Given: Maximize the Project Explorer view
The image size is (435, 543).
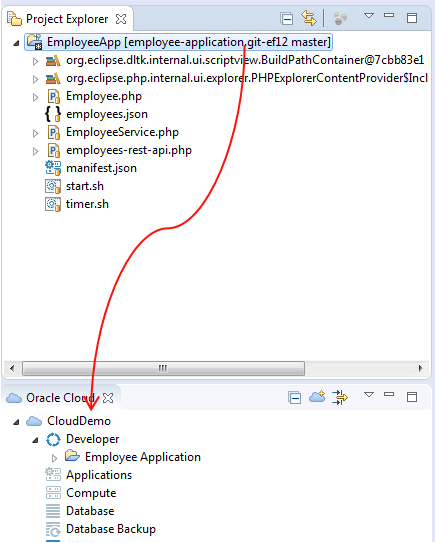Looking at the screenshot, I should (x=412, y=18).
